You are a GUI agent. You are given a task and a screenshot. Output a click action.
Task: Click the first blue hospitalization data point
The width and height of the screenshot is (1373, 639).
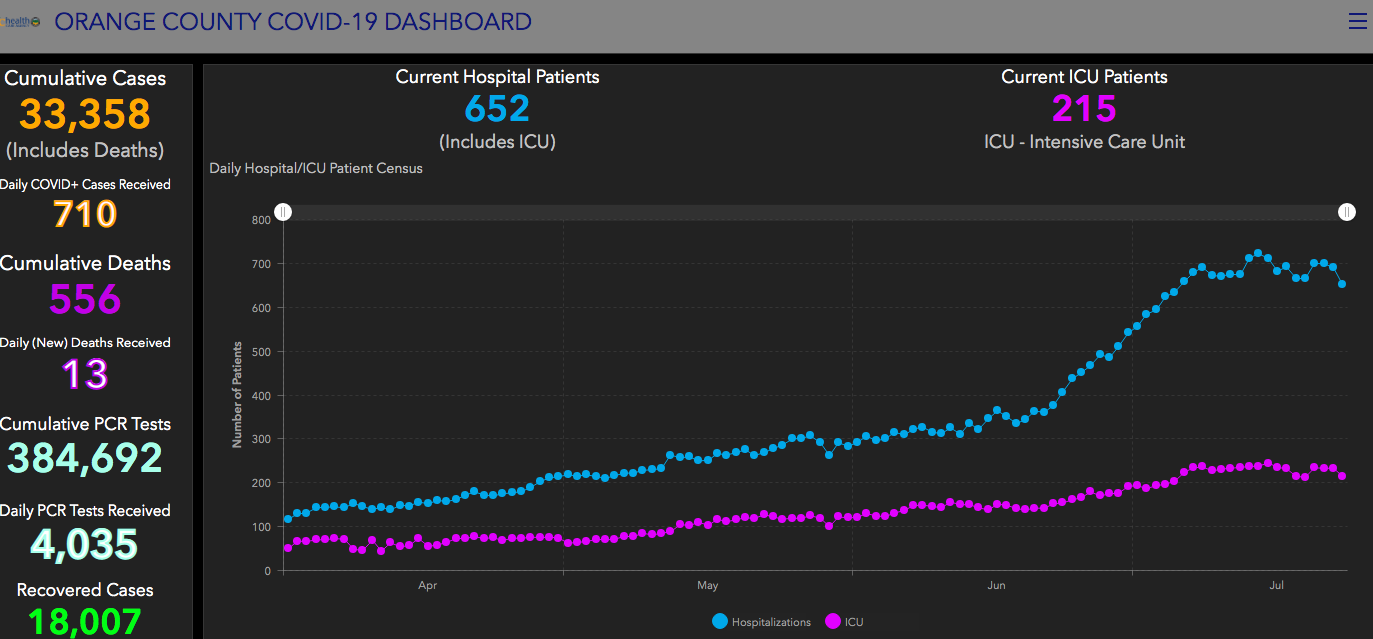pos(288,519)
